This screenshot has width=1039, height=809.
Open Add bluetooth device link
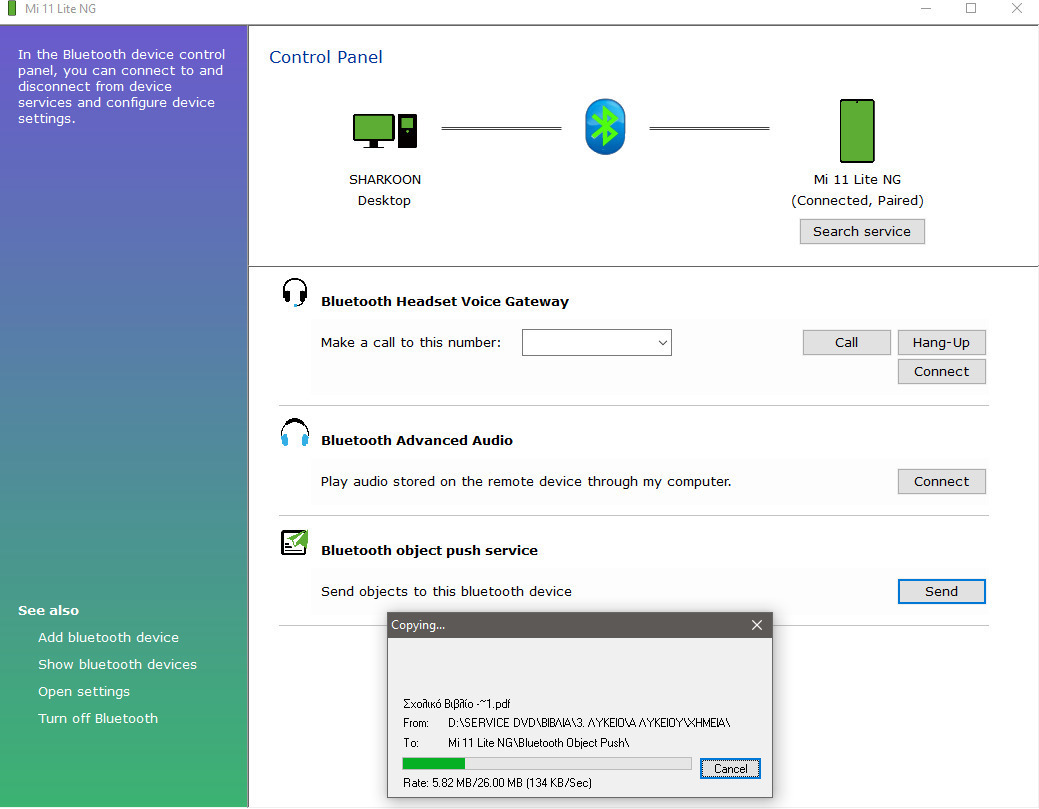coord(109,637)
